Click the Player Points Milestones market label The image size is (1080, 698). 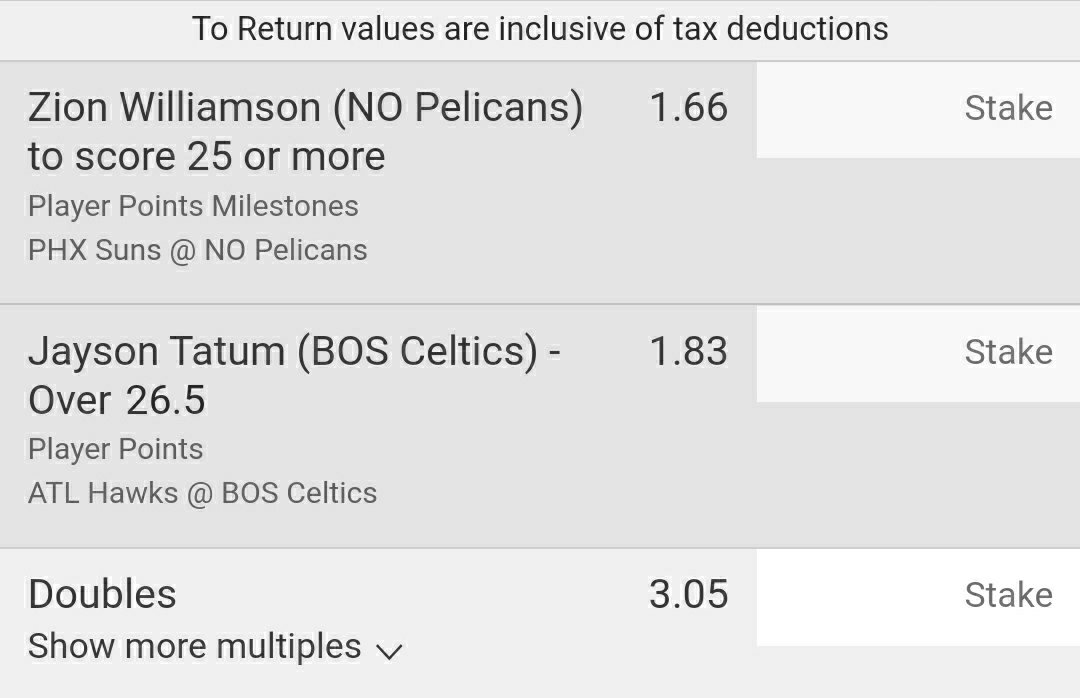(x=193, y=206)
